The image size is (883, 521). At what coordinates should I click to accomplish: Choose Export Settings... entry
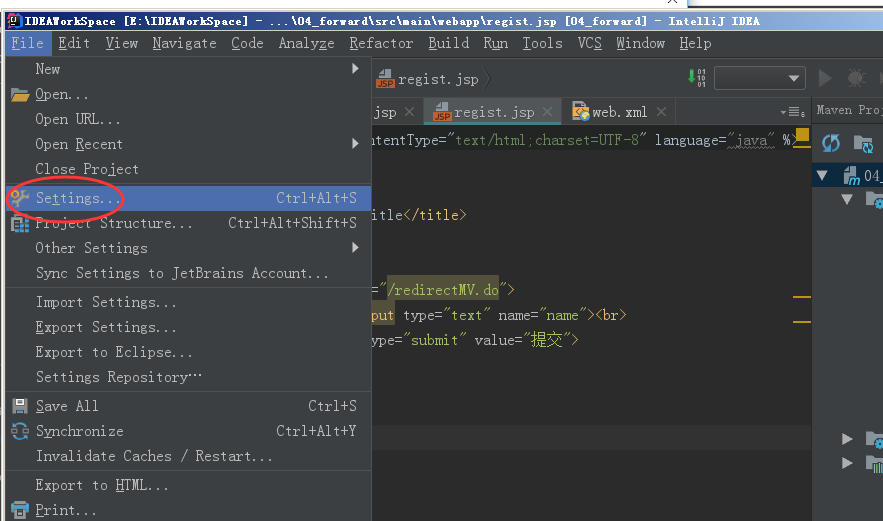point(188,327)
